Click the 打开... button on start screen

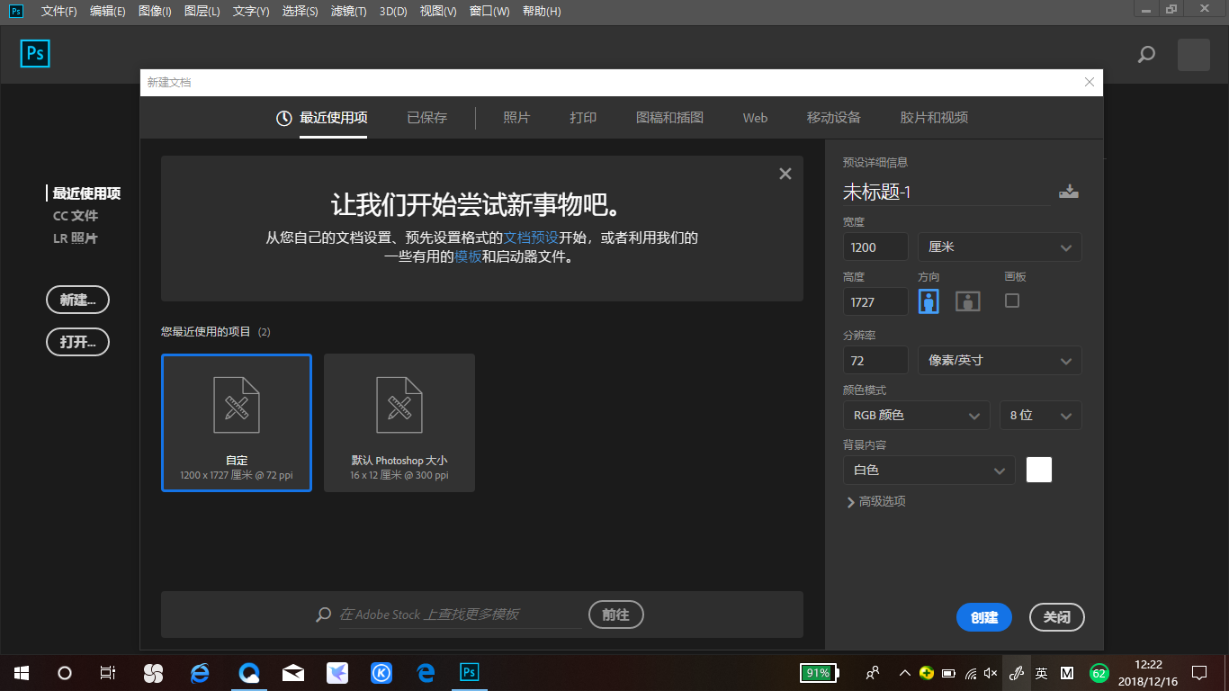(78, 341)
